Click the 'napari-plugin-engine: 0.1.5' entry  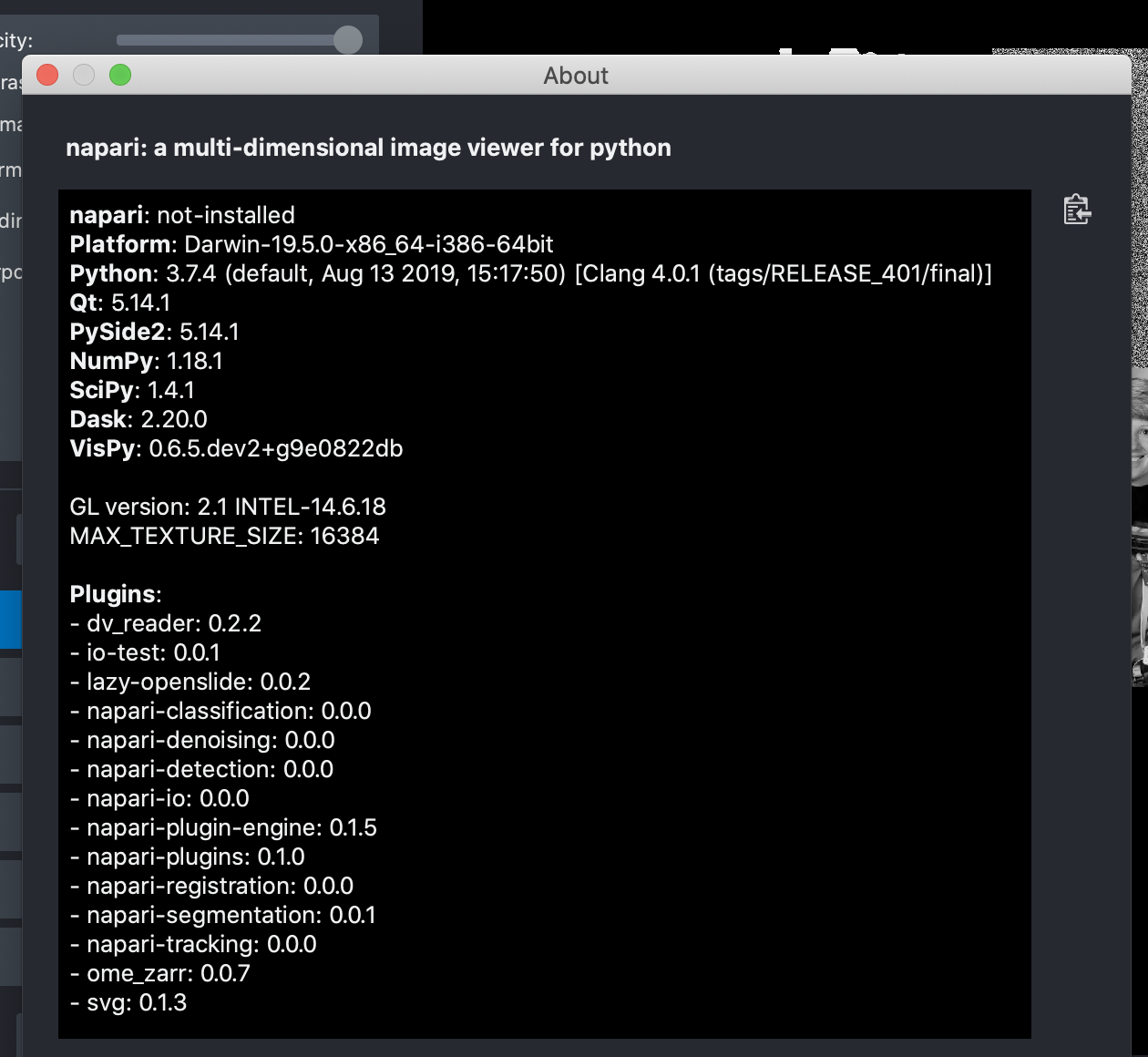[223, 827]
